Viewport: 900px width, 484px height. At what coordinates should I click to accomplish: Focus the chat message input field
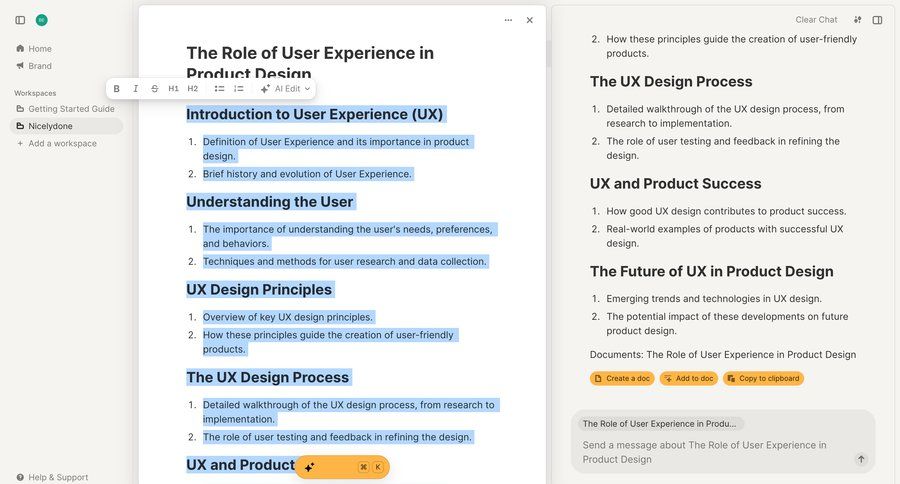712,452
